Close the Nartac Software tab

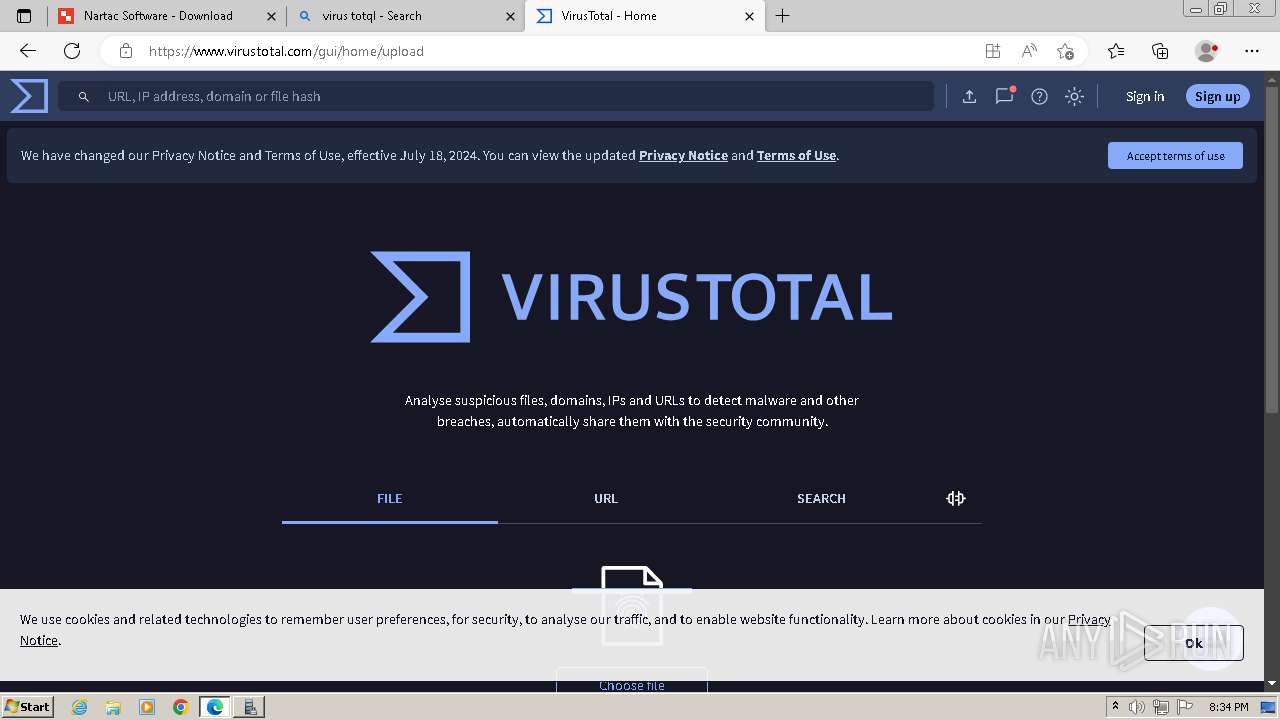coord(271,16)
